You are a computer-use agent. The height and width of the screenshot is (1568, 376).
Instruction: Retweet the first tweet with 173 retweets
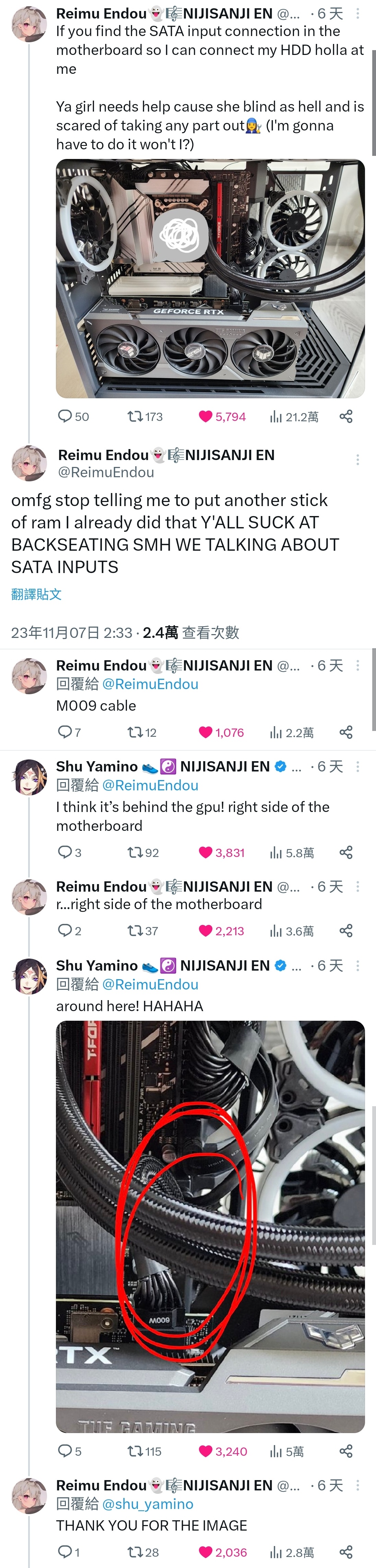(145, 417)
